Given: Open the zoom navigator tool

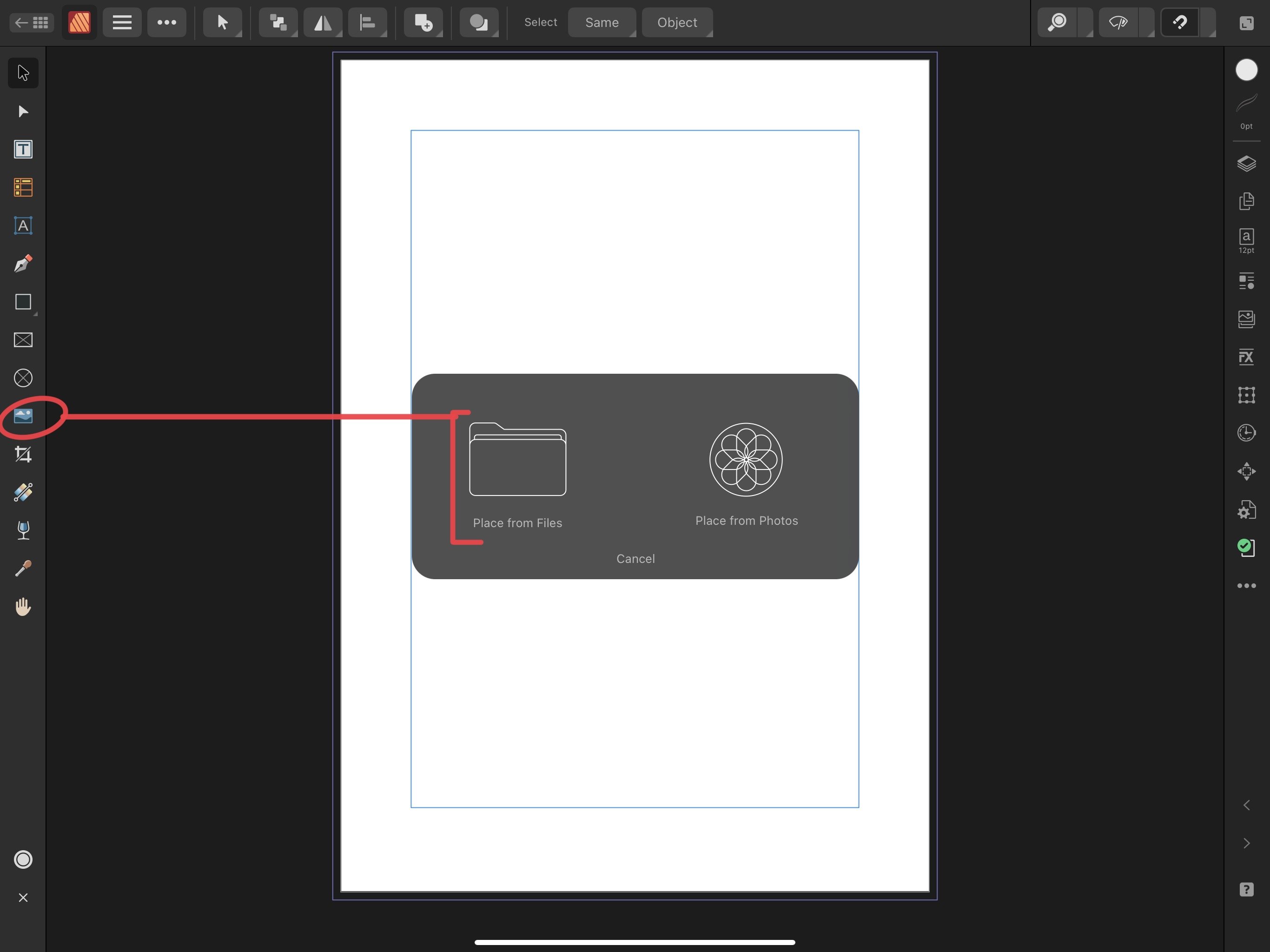Looking at the screenshot, I should pyautogui.click(x=1057, y=22).
